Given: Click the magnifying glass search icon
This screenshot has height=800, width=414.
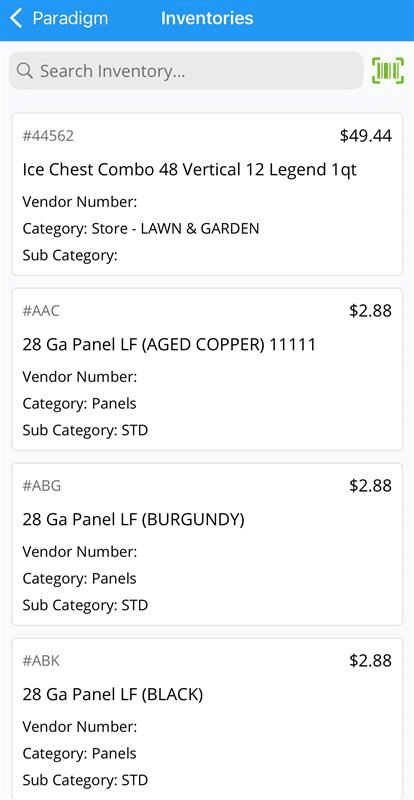Looking at the screenshot, I should (25, 70).
